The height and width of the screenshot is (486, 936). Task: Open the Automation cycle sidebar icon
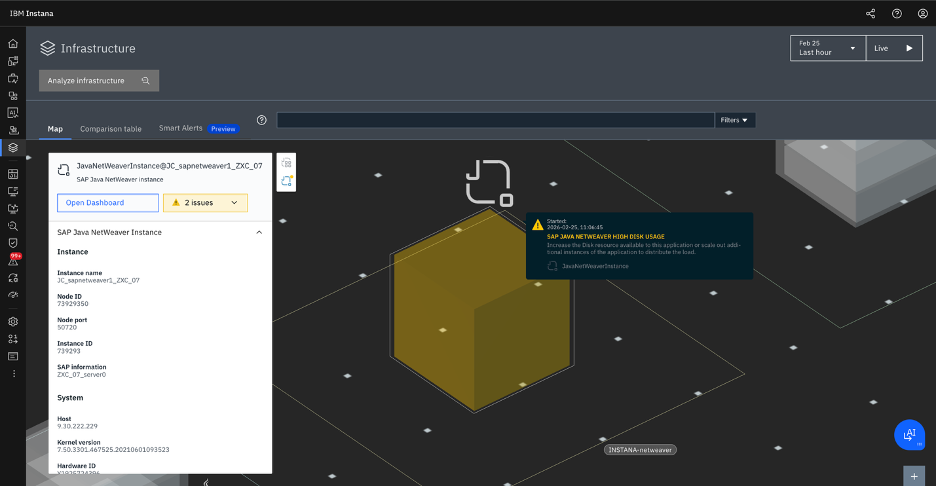pyautogui.click(x=13, y=278)
